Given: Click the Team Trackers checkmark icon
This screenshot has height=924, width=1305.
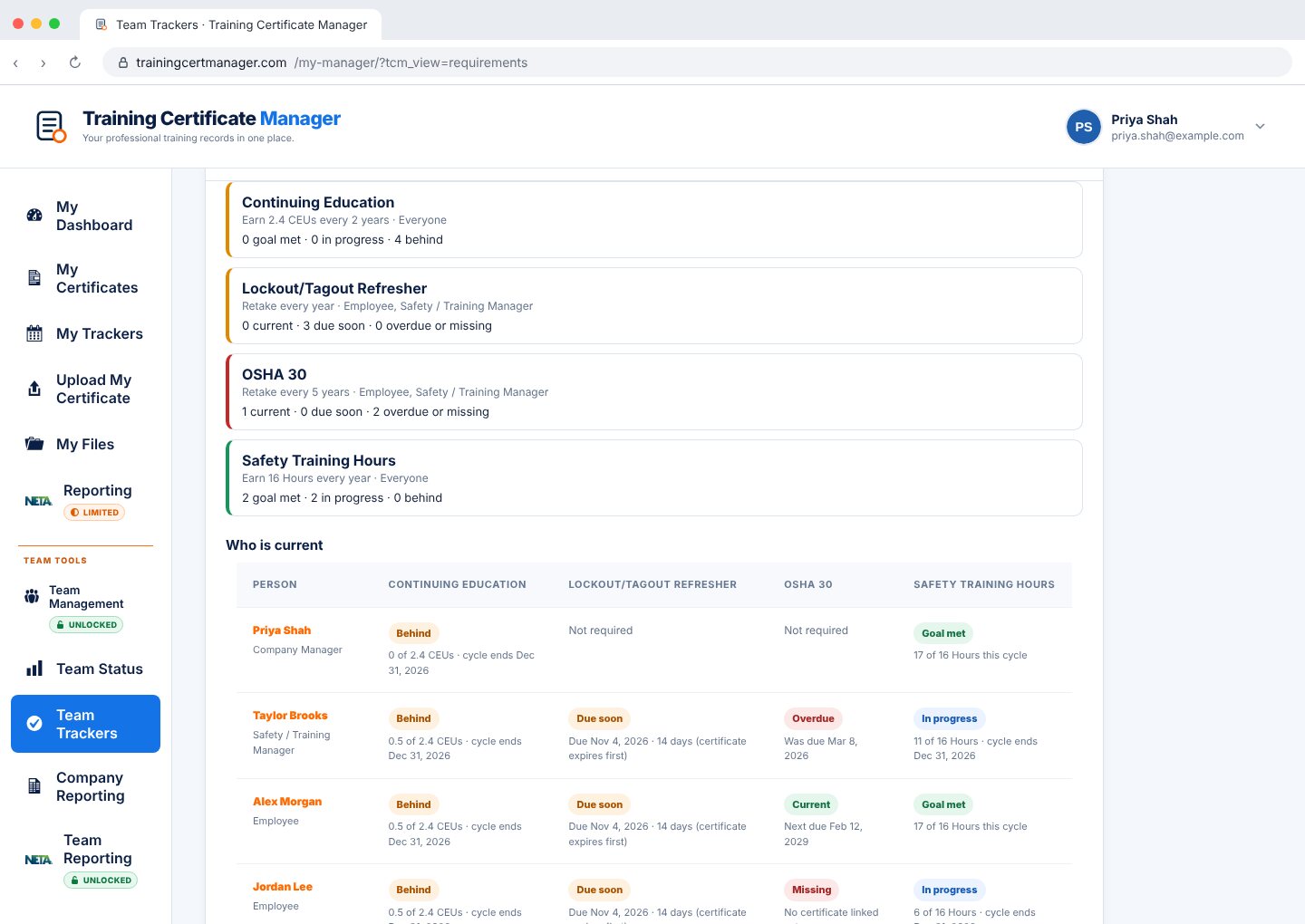Looking at the screenshot, I should 34,723.
